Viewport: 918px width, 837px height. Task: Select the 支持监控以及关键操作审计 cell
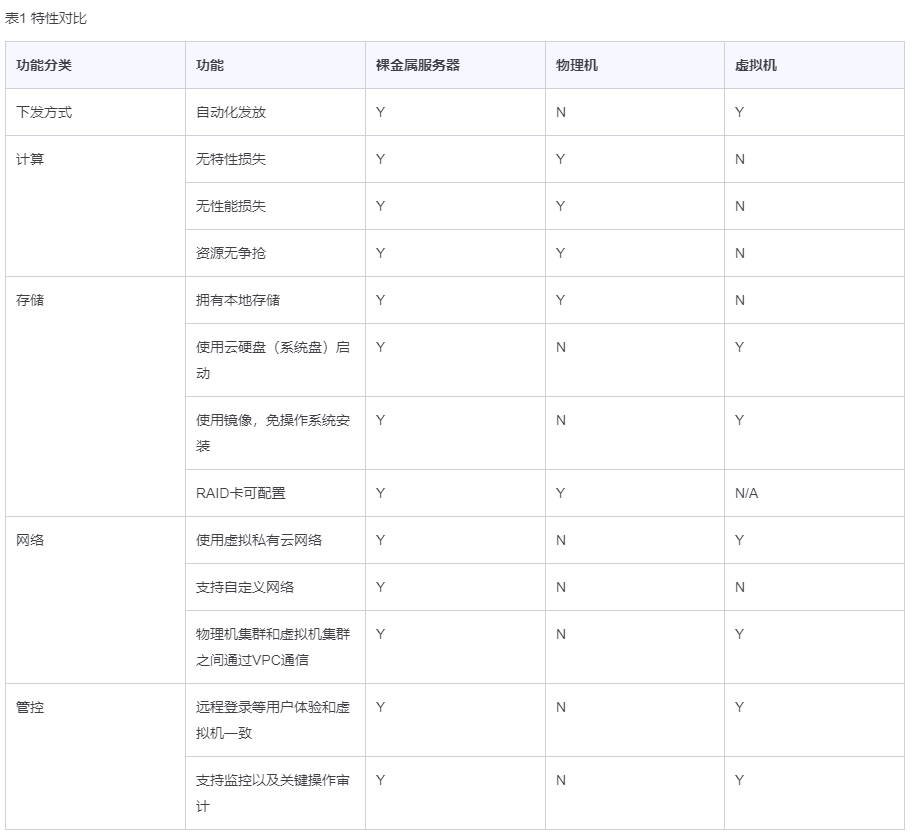click(273, 792)
